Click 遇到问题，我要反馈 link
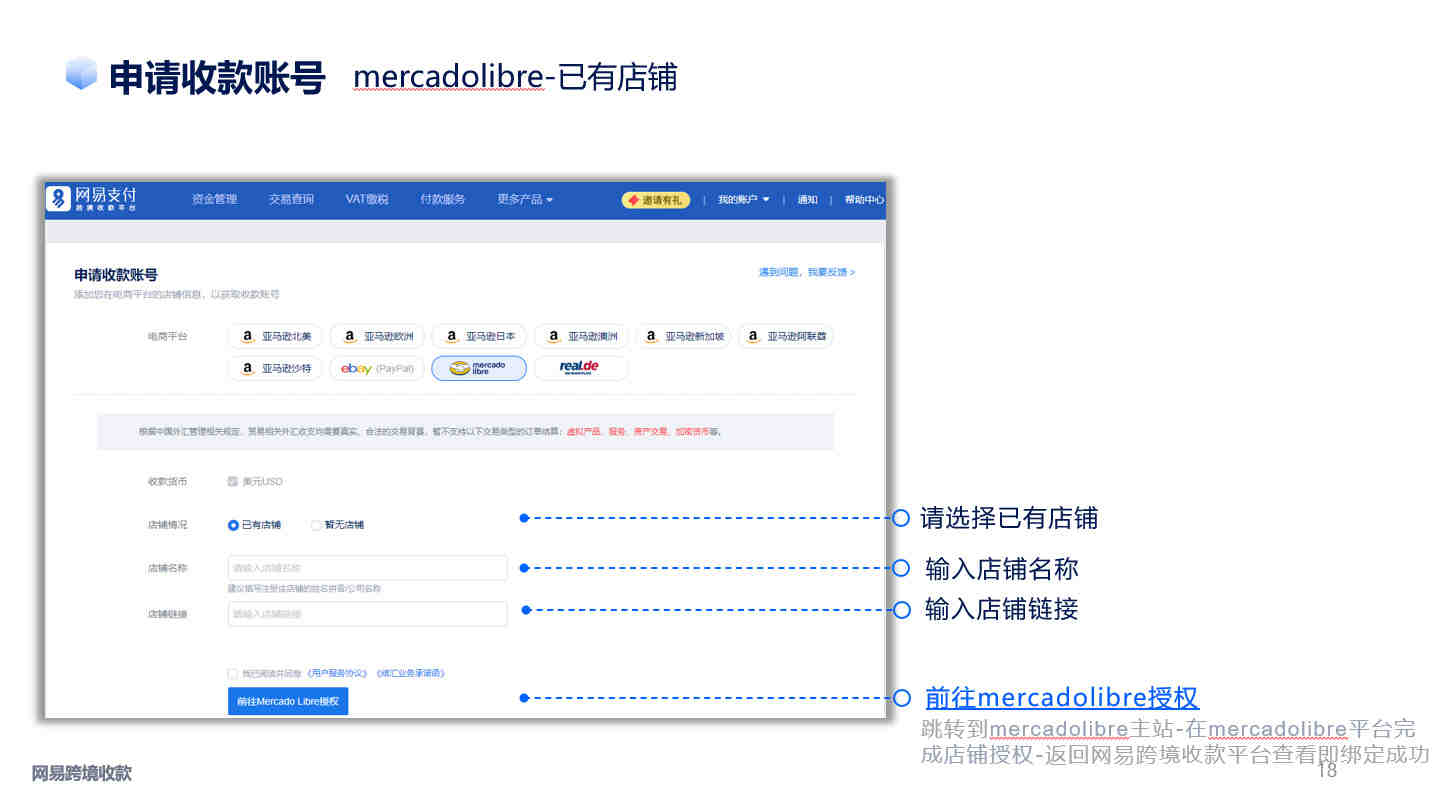The height and width of the screenshot is (803, 1446). coord(806,272)
